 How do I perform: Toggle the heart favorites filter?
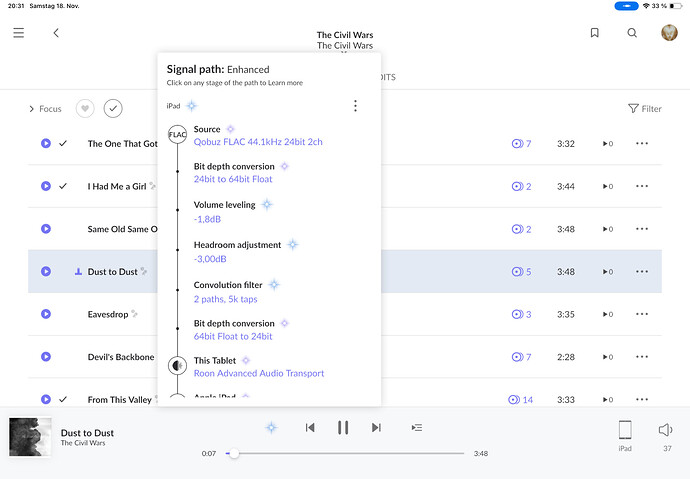[x=85, y=108]
